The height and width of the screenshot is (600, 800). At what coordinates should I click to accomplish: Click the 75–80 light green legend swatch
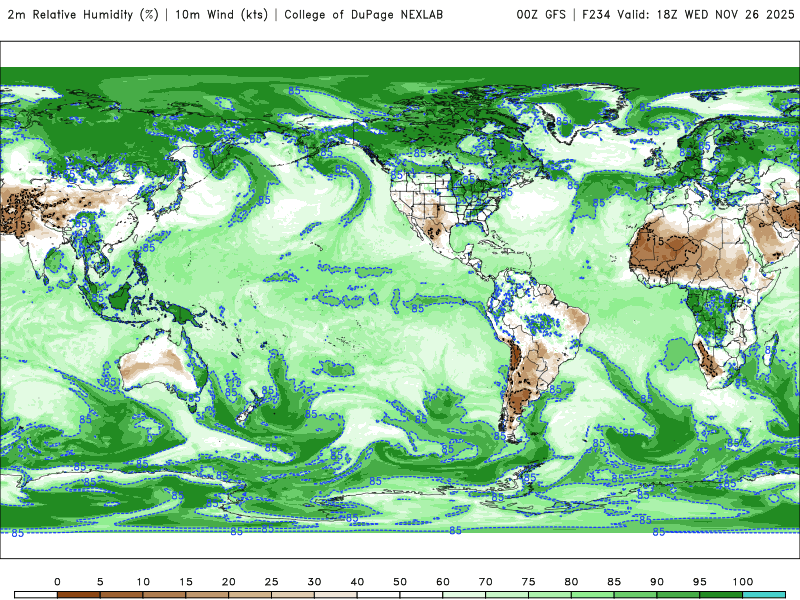point(550,595)
